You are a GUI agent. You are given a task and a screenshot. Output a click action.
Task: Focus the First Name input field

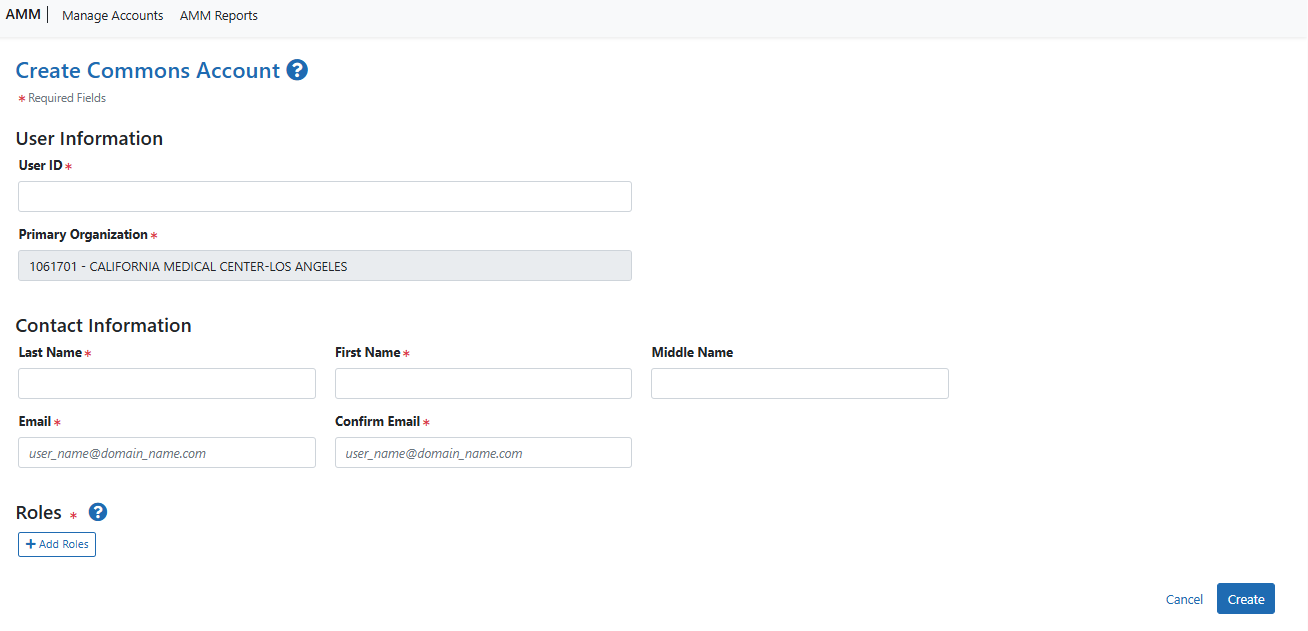(x=483, y=383)
